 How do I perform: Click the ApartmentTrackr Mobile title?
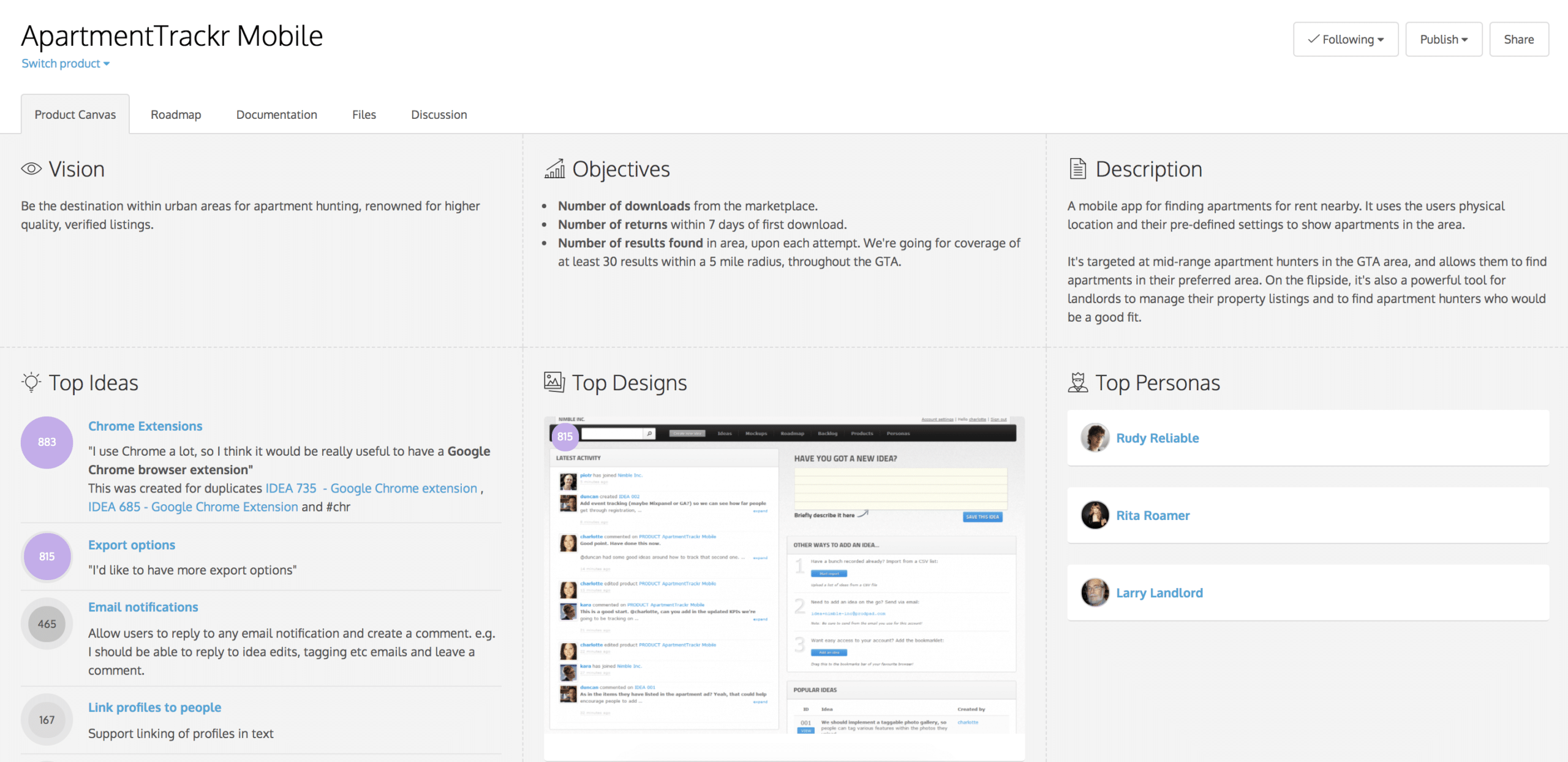172,36
